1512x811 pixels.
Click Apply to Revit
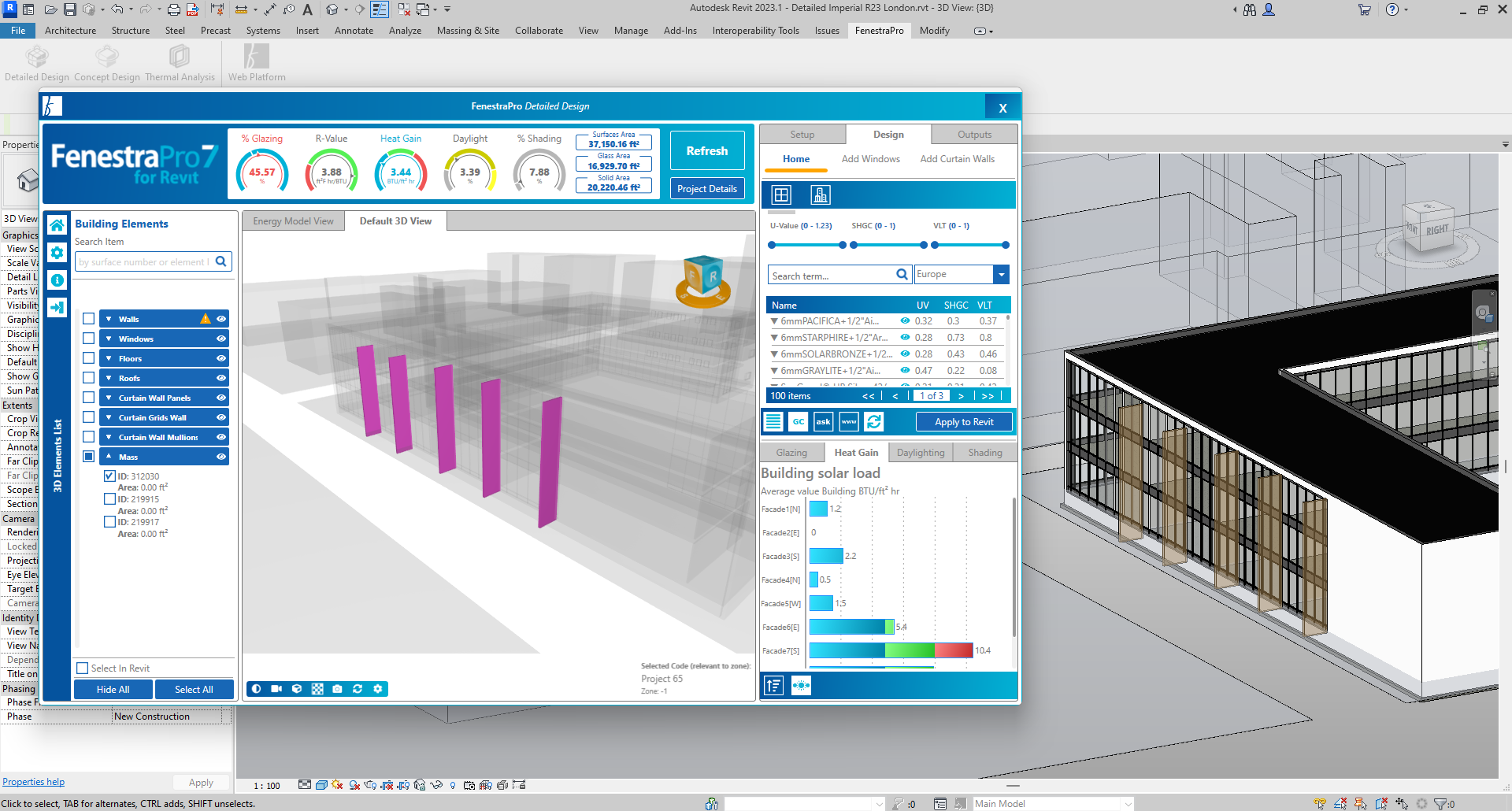[963, 422]
